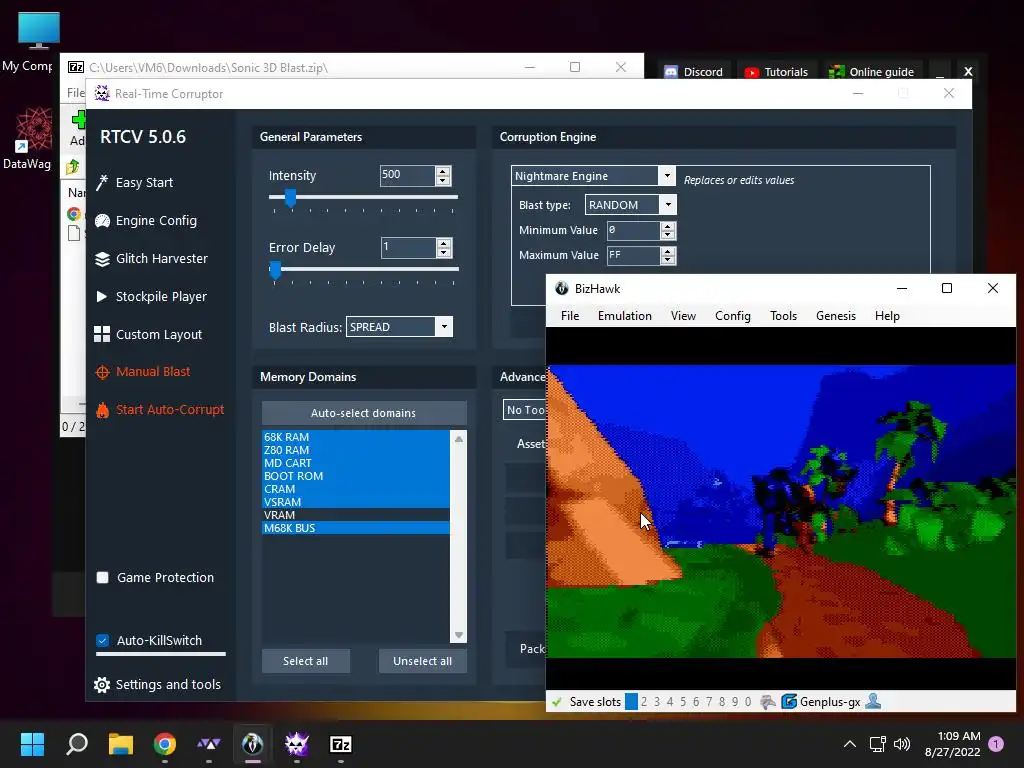
Task: Open the date and time clock
Action: [953, 744]
